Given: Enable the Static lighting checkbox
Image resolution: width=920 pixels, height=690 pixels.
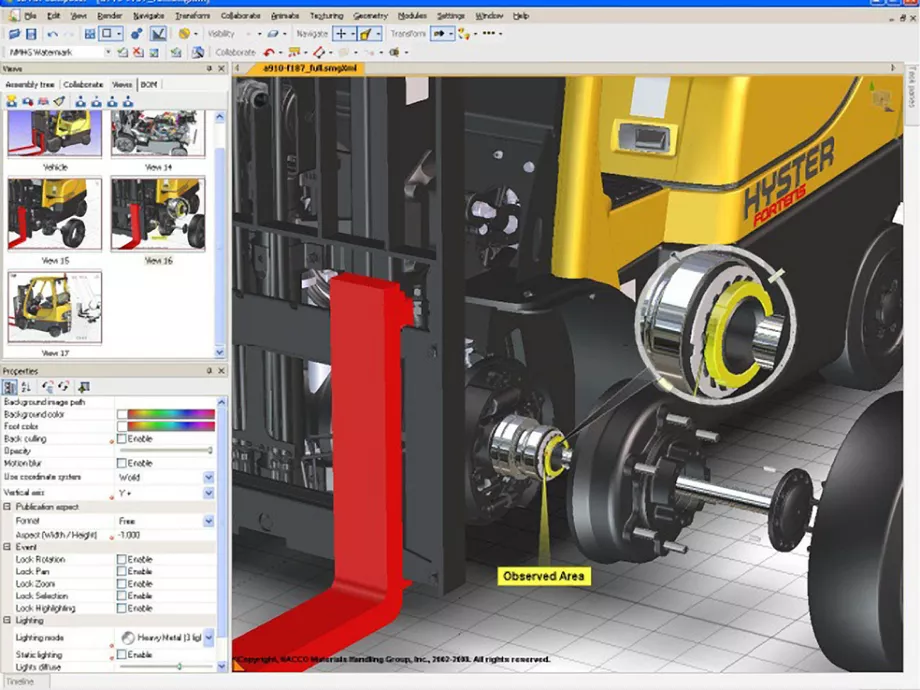Looking at the screenshot, I should coord(121,654).
